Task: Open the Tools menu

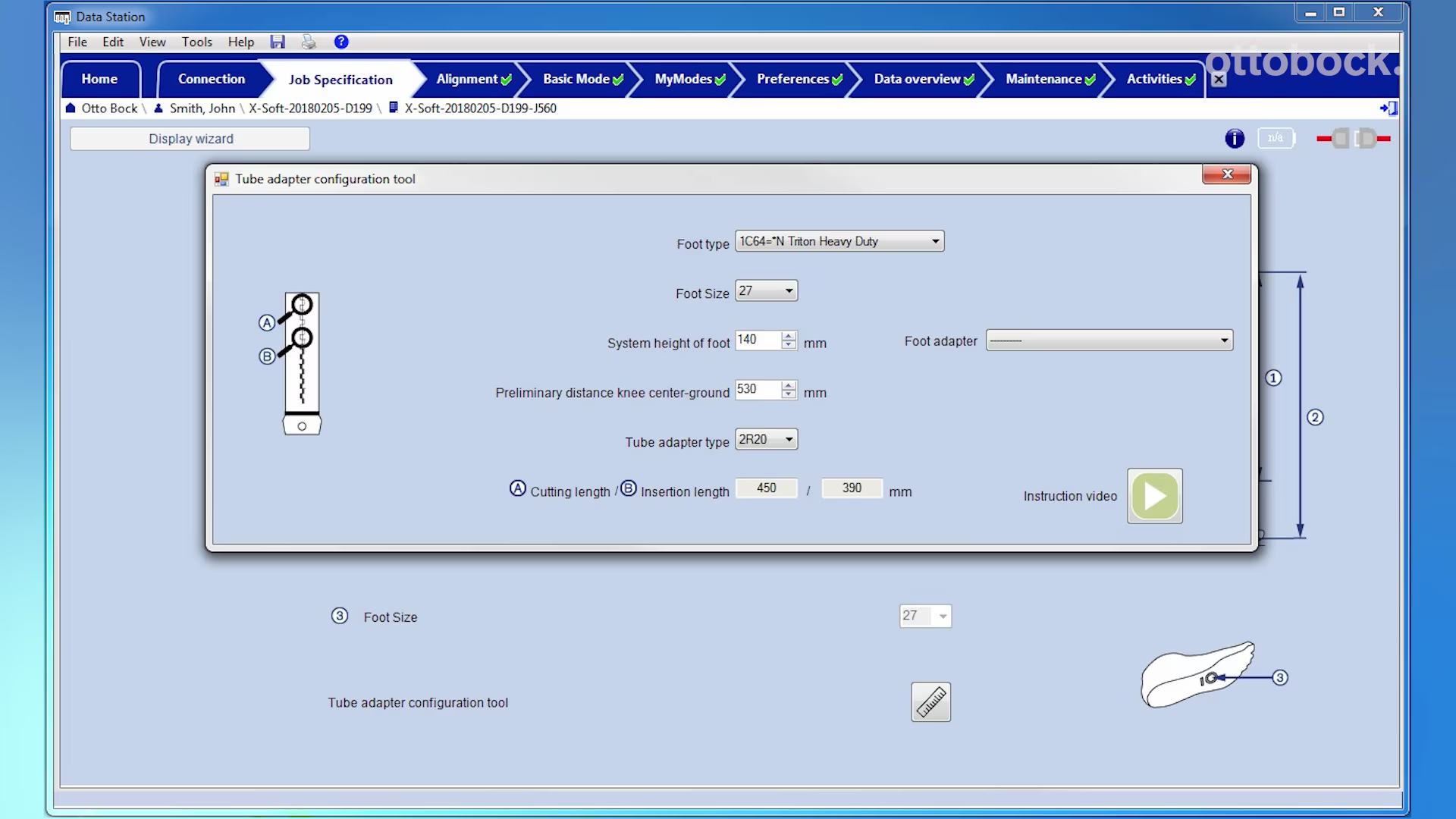Action: tap(196, 42)
